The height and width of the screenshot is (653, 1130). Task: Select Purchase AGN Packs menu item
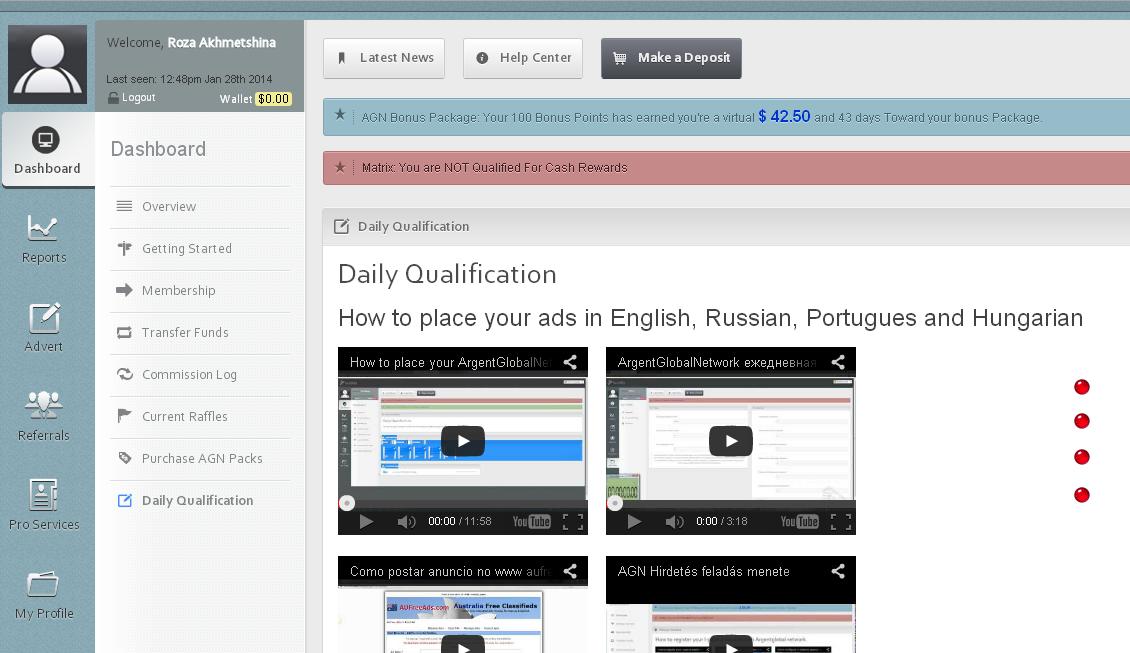pos(200,458)
